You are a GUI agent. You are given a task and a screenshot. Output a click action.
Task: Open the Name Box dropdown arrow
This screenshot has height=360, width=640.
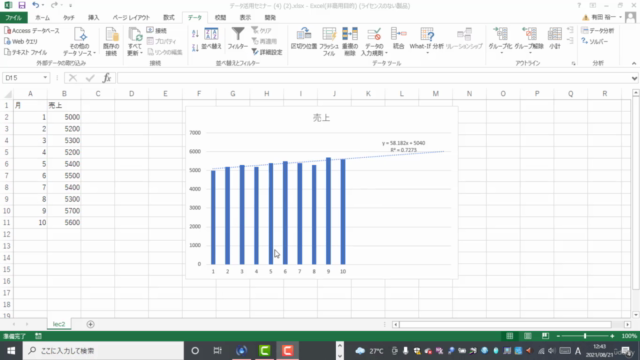point(45,78)
